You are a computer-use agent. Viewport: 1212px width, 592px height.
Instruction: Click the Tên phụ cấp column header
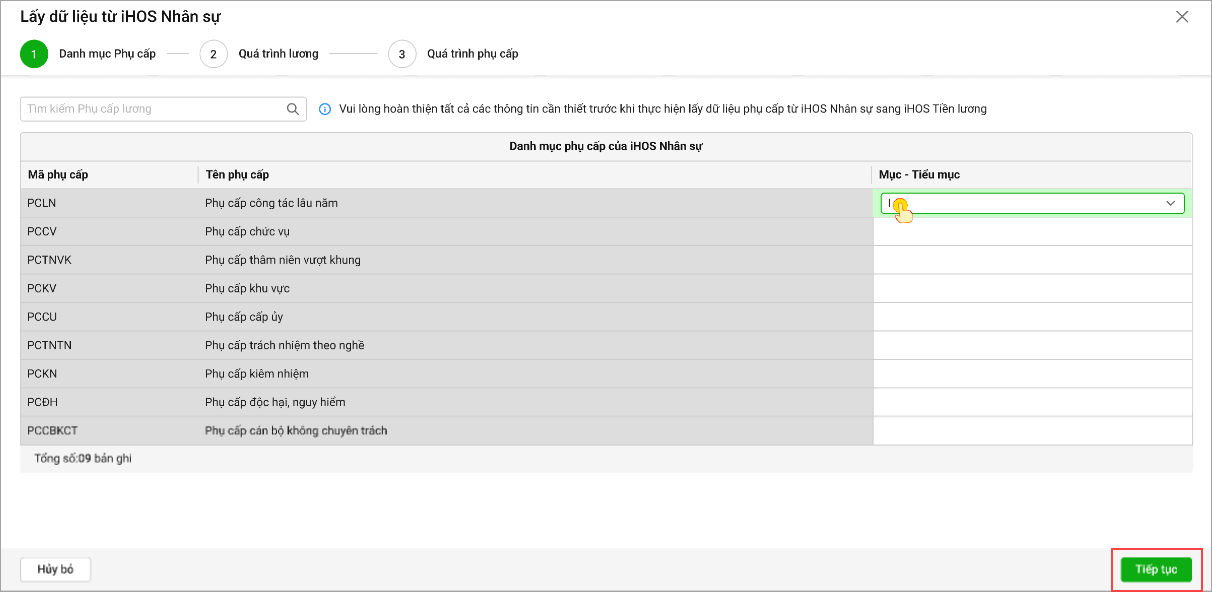click(535, 175)
